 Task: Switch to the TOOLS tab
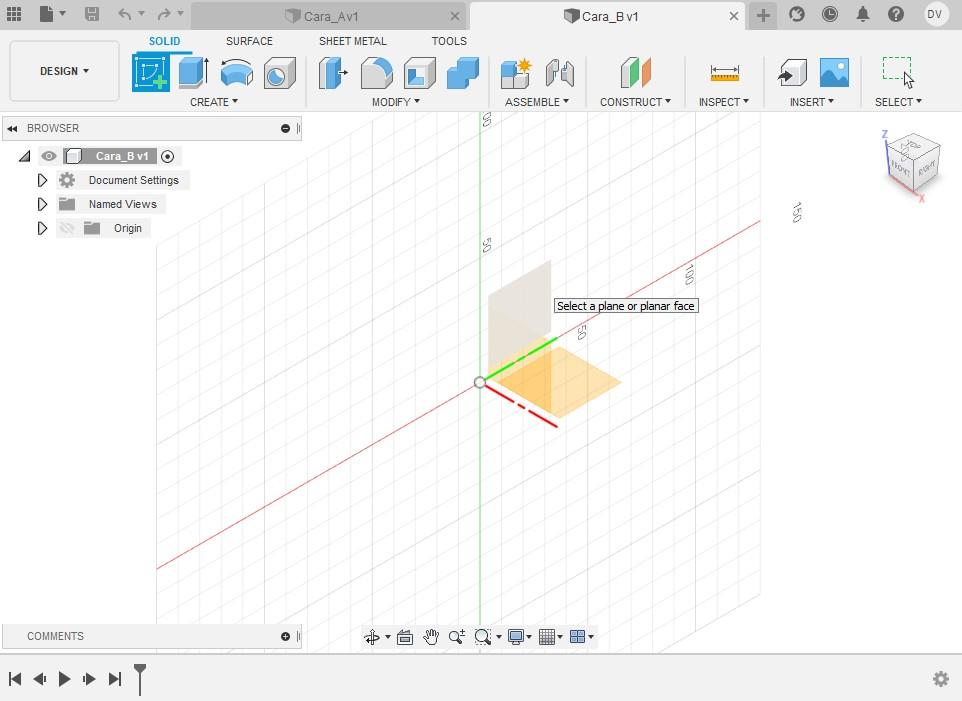(449, 41)
